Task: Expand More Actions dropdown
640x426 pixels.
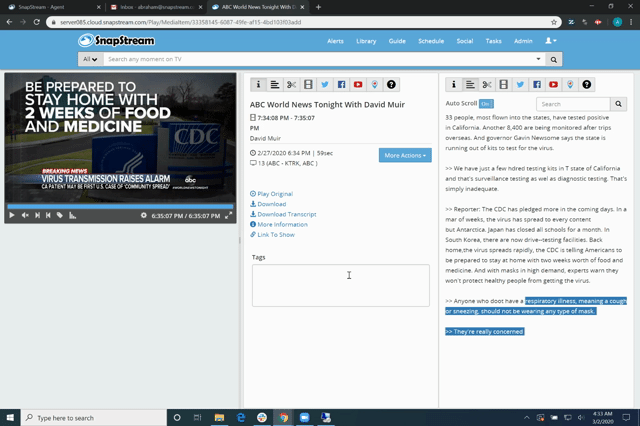Action: (x=405, y=155)
